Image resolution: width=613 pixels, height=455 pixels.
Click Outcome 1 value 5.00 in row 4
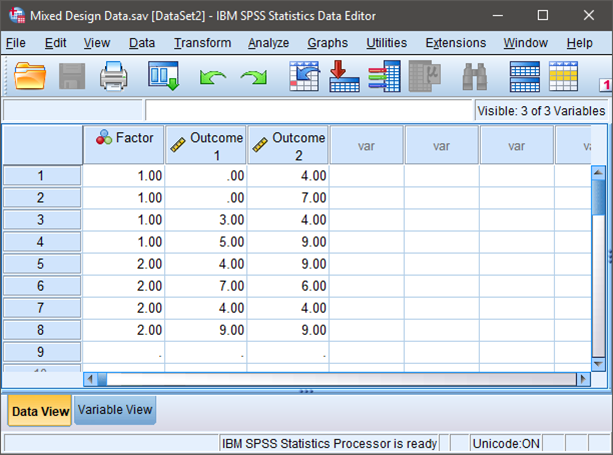[x=206, y=242]
